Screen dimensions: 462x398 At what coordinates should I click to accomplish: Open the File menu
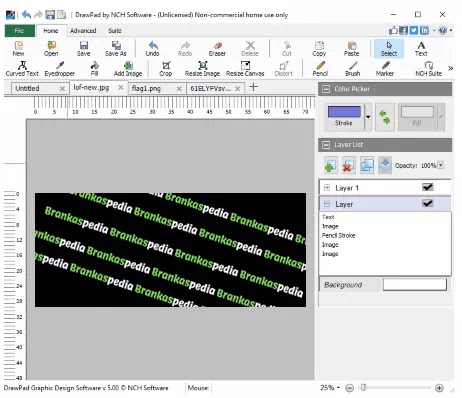click(19, 31)
